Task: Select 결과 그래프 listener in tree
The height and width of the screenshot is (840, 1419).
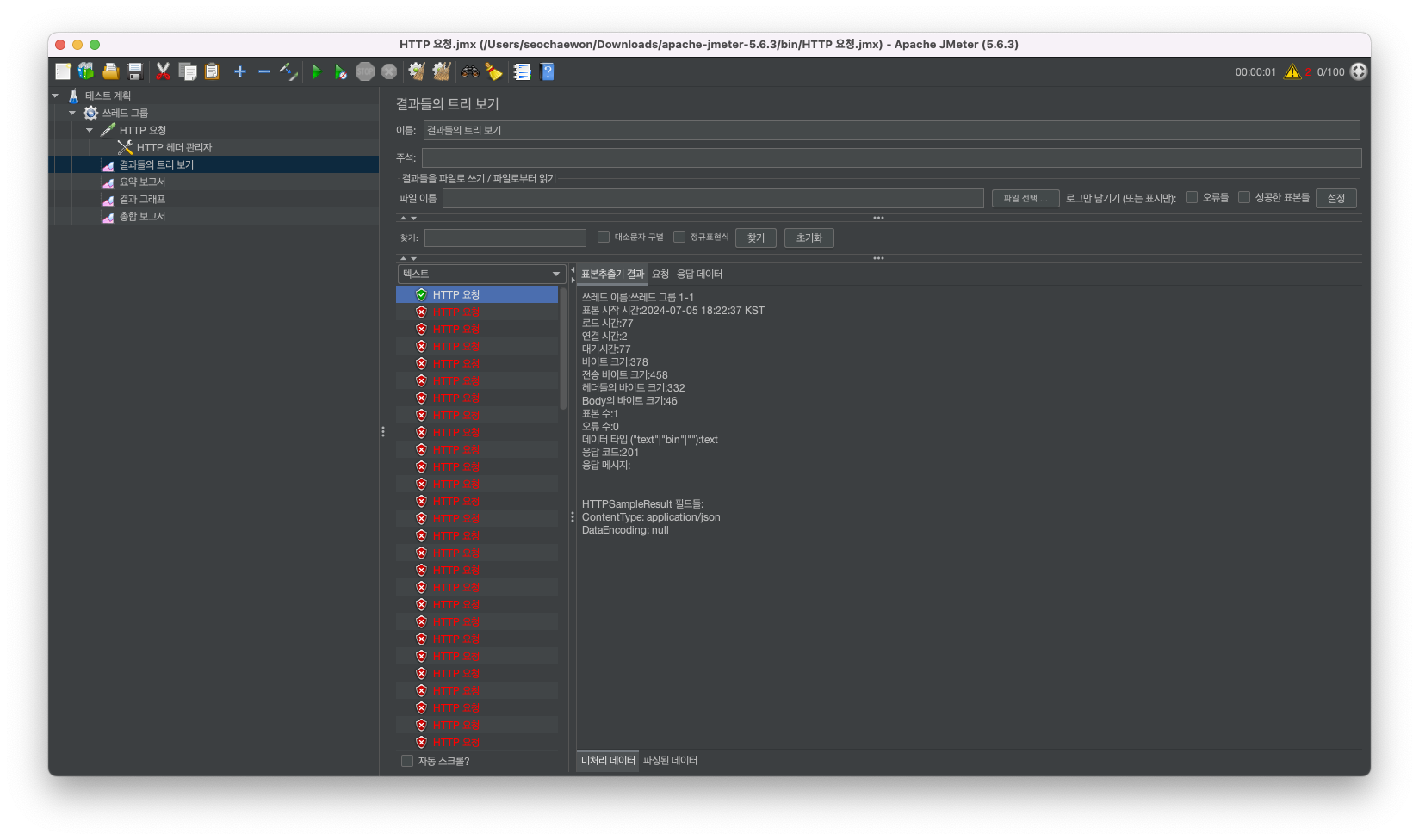Action: (142, 199)
